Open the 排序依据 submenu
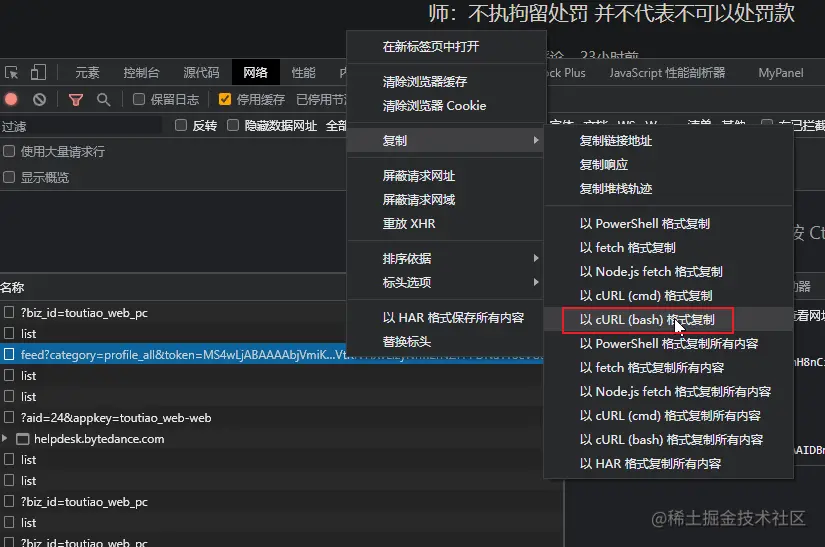This screenshot has width=825, height=547. (445, 258)
